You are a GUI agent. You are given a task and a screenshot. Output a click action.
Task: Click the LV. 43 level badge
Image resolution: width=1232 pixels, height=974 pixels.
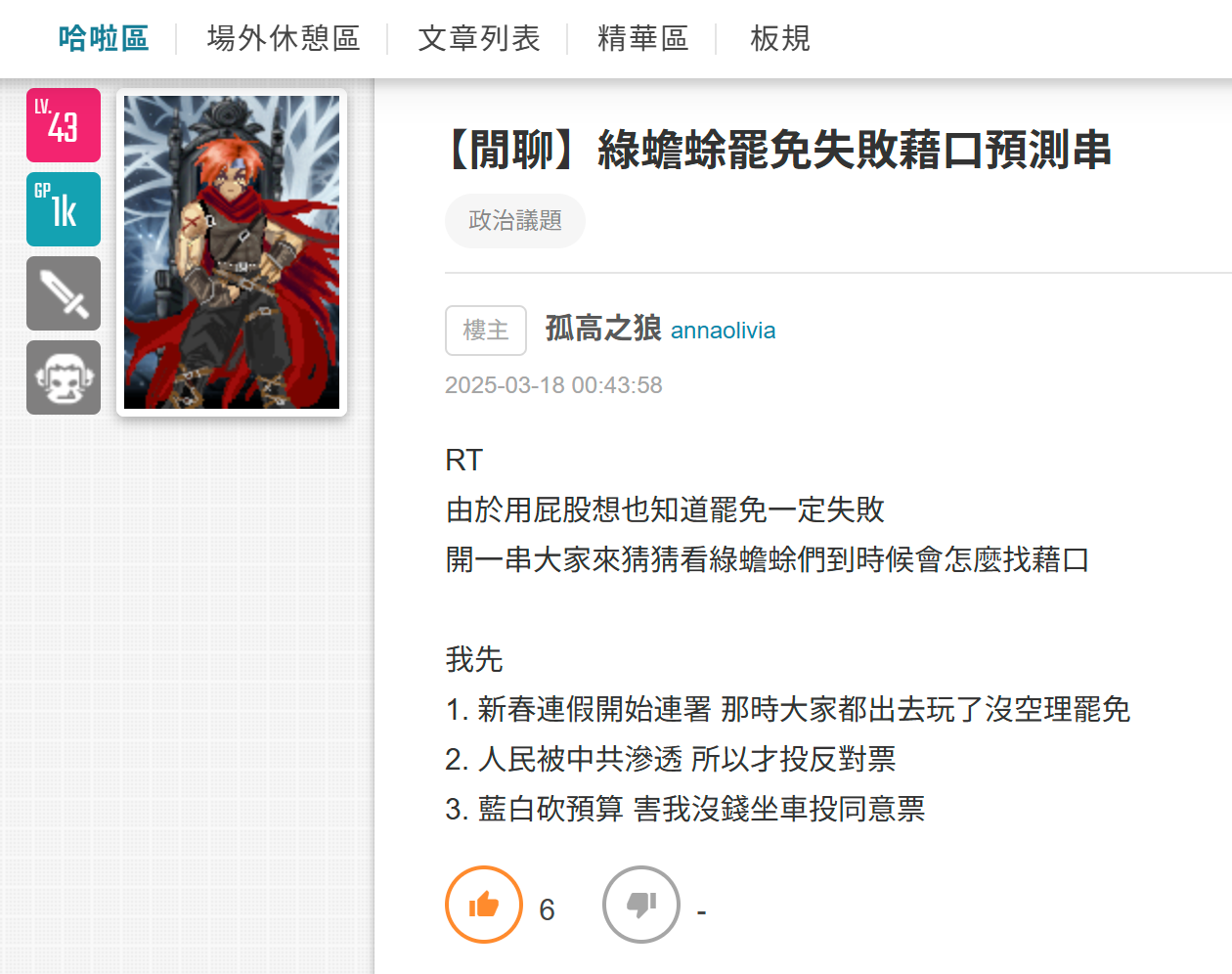pos(64,125)
